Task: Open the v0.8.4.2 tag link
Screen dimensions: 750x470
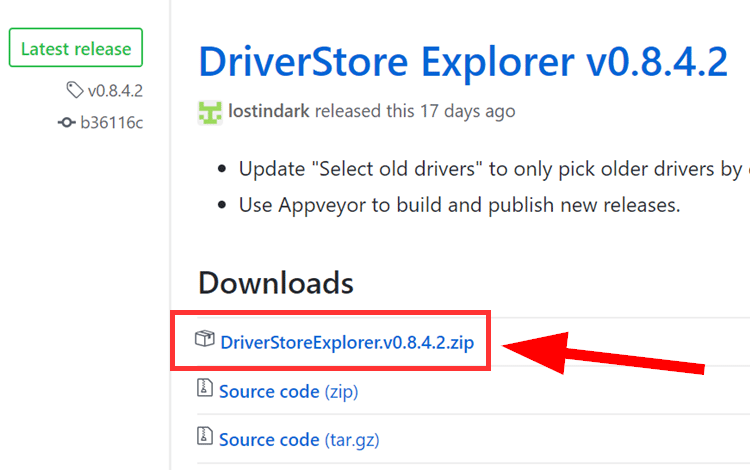Action: (x=115, y=90)
